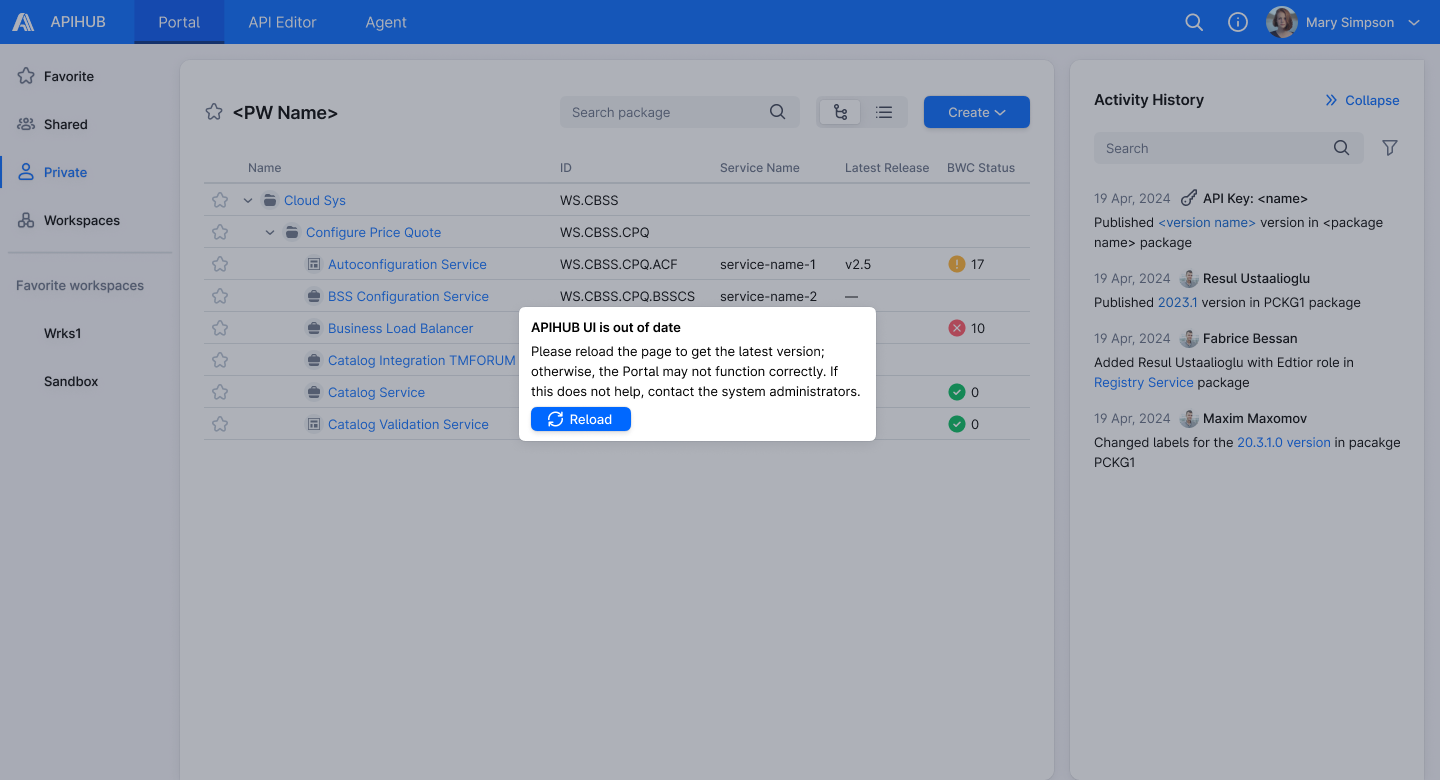
Task: Switch to list view mode
Action: (884, 112)
